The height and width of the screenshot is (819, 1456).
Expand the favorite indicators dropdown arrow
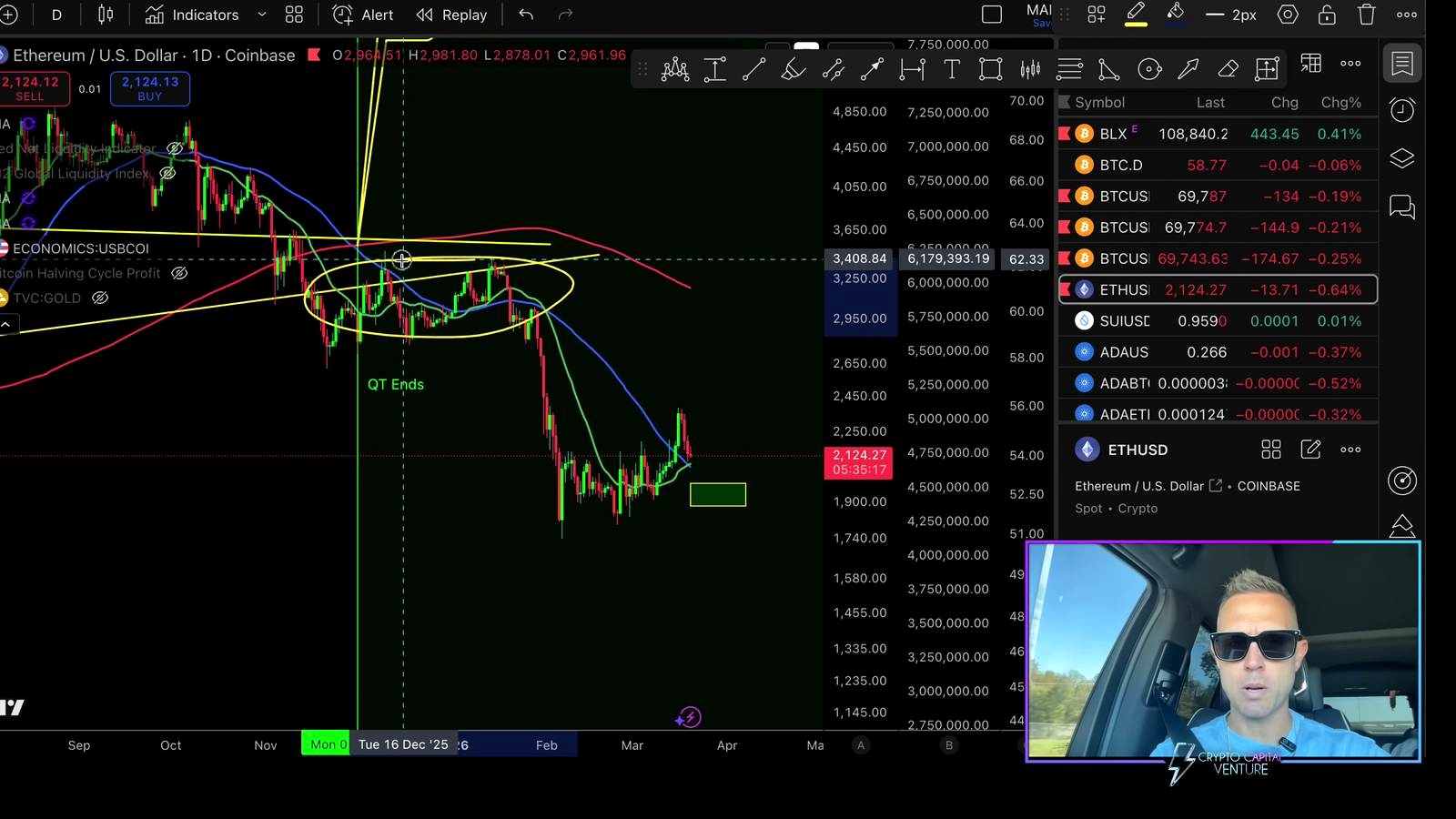click(x=262, y=15)
